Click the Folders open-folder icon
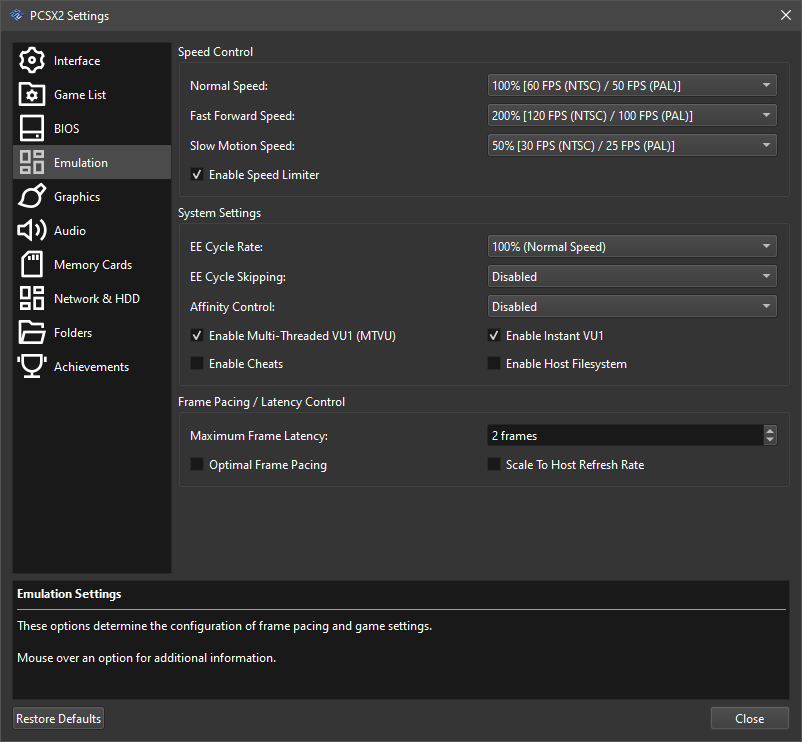This screenshot has width=802, height=742. click(x=32, y=332)
